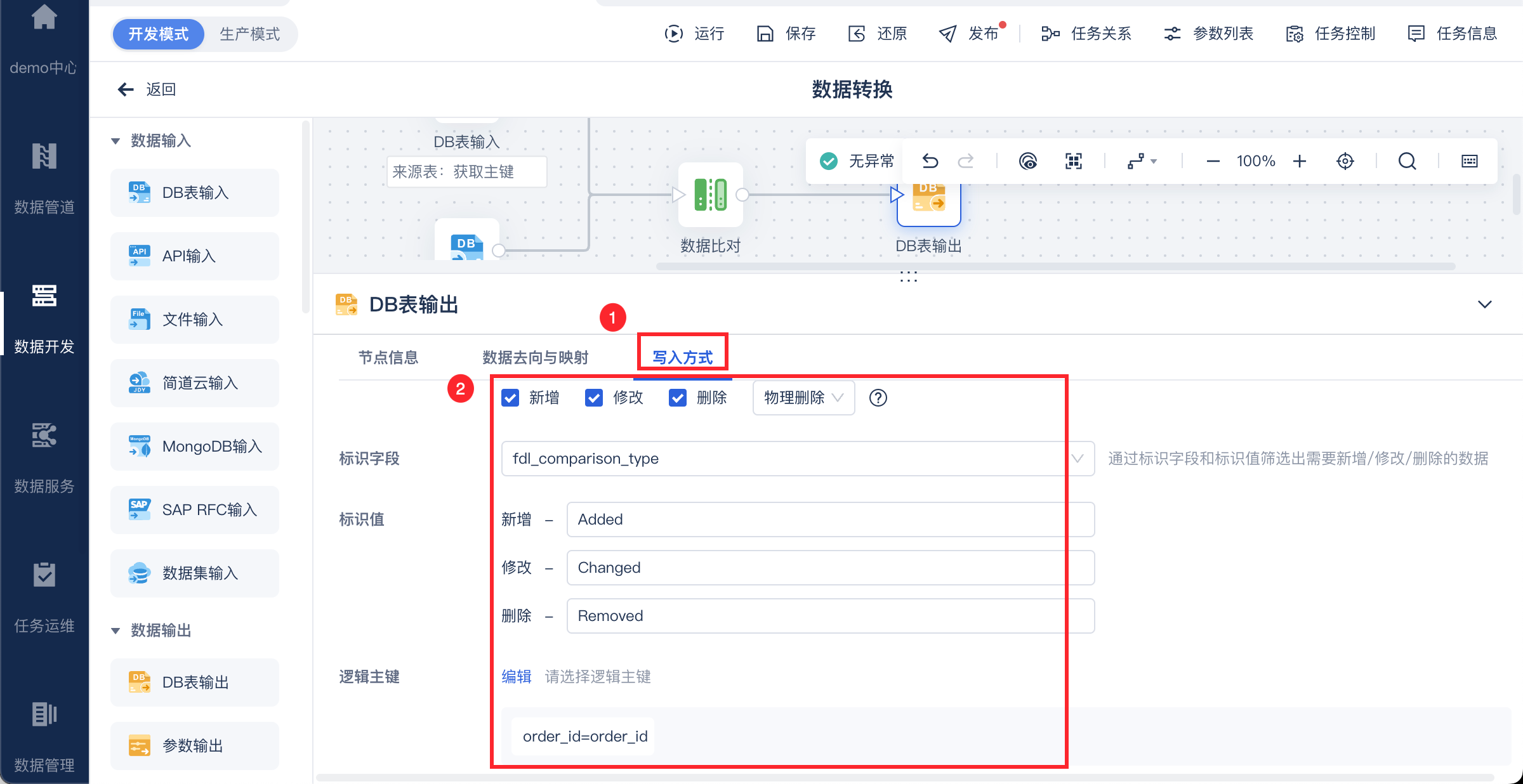This screenshot has width=1523, height=784.
Task: Uncheck the 修改 checkbox
Action: 594,398
